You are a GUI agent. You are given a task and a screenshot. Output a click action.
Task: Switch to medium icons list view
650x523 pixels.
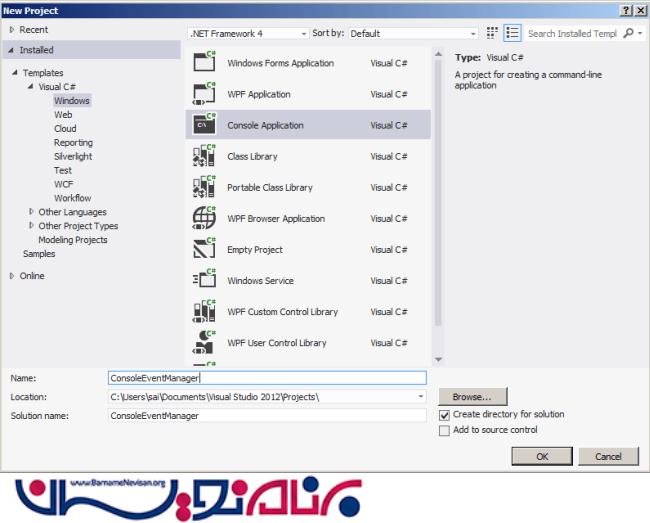click(x=512, y=33)
